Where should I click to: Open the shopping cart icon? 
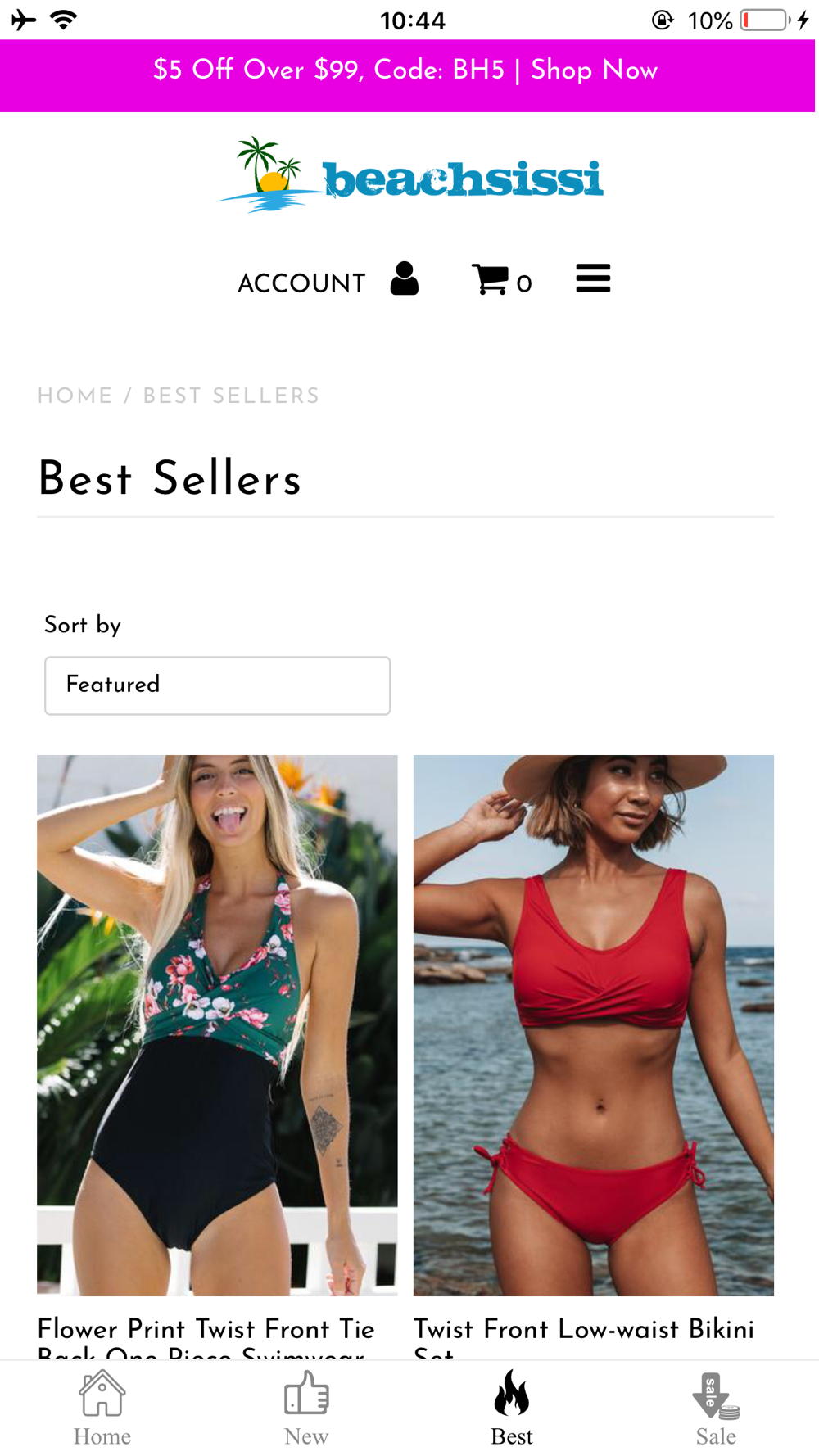[490, 279]
